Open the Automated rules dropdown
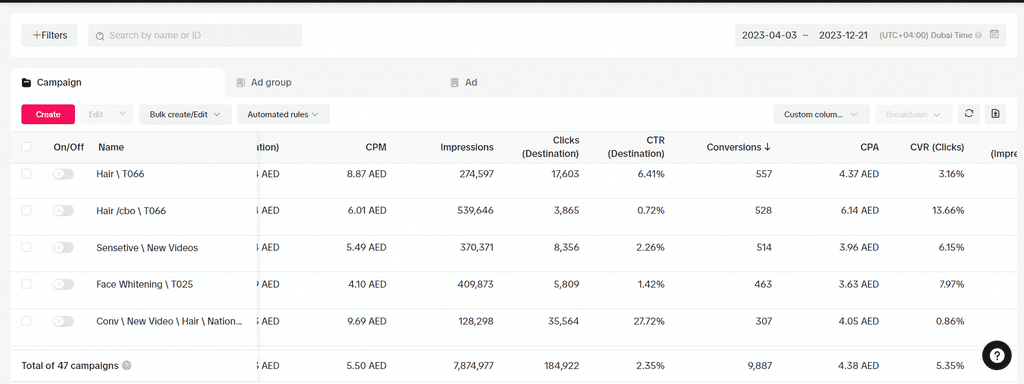 pyautogui.click(x=283, y=114)
